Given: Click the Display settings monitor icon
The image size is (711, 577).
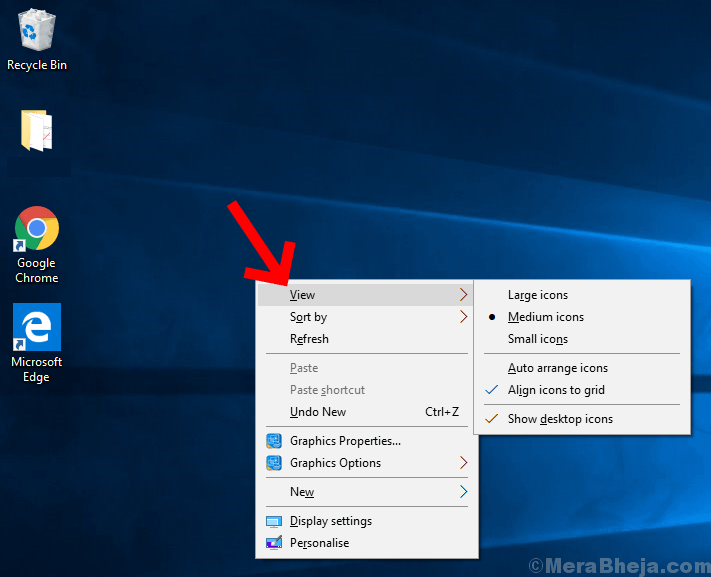Looking at the screenshot, I should click(274, 521).
